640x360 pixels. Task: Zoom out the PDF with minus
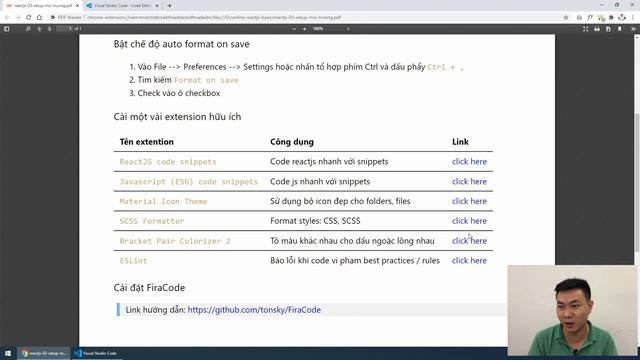(294, 29)
